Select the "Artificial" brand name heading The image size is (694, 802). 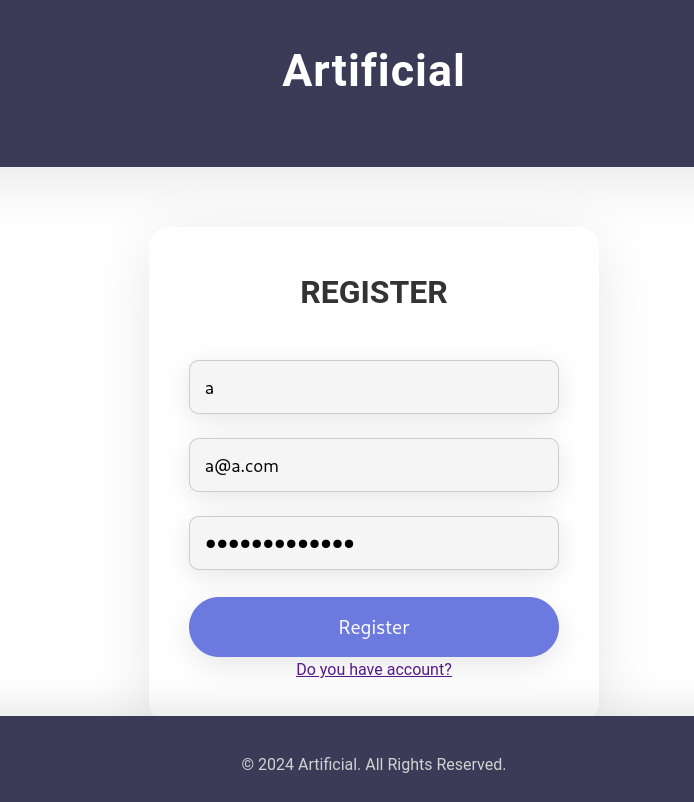(x=373, y=71)
